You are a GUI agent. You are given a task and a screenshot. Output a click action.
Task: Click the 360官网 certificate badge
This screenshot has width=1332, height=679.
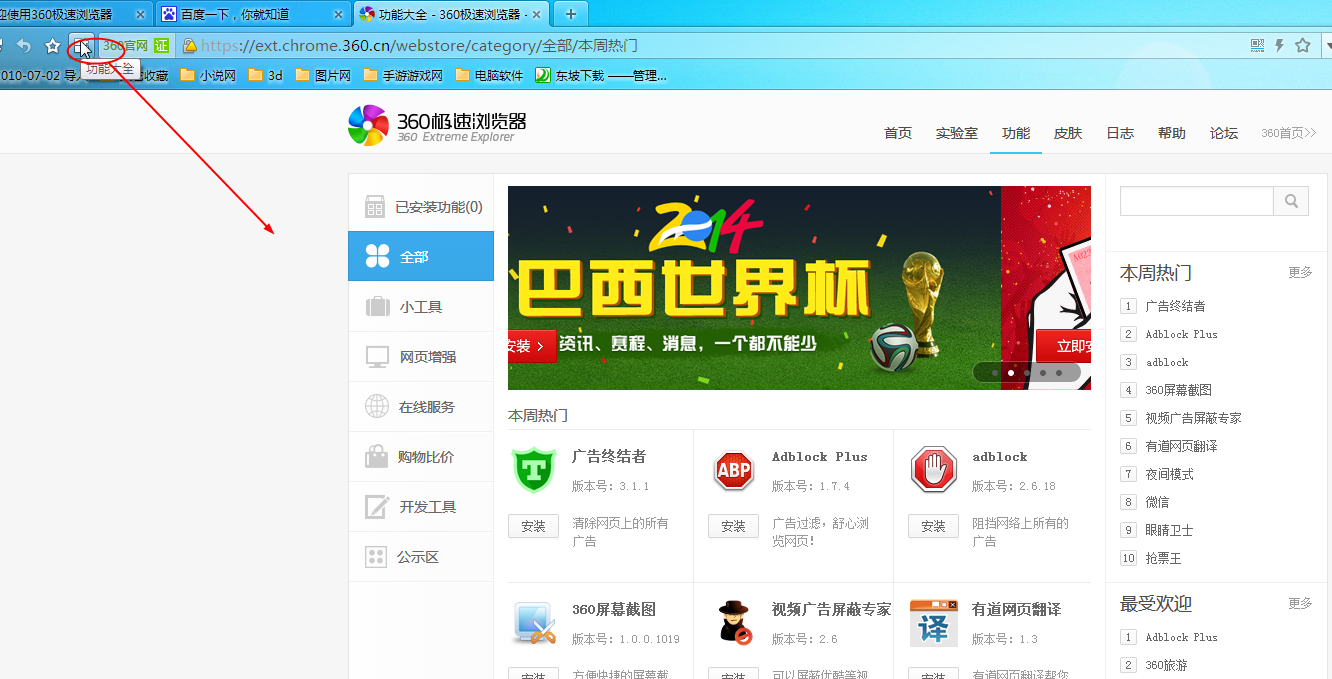coord(136,45)
